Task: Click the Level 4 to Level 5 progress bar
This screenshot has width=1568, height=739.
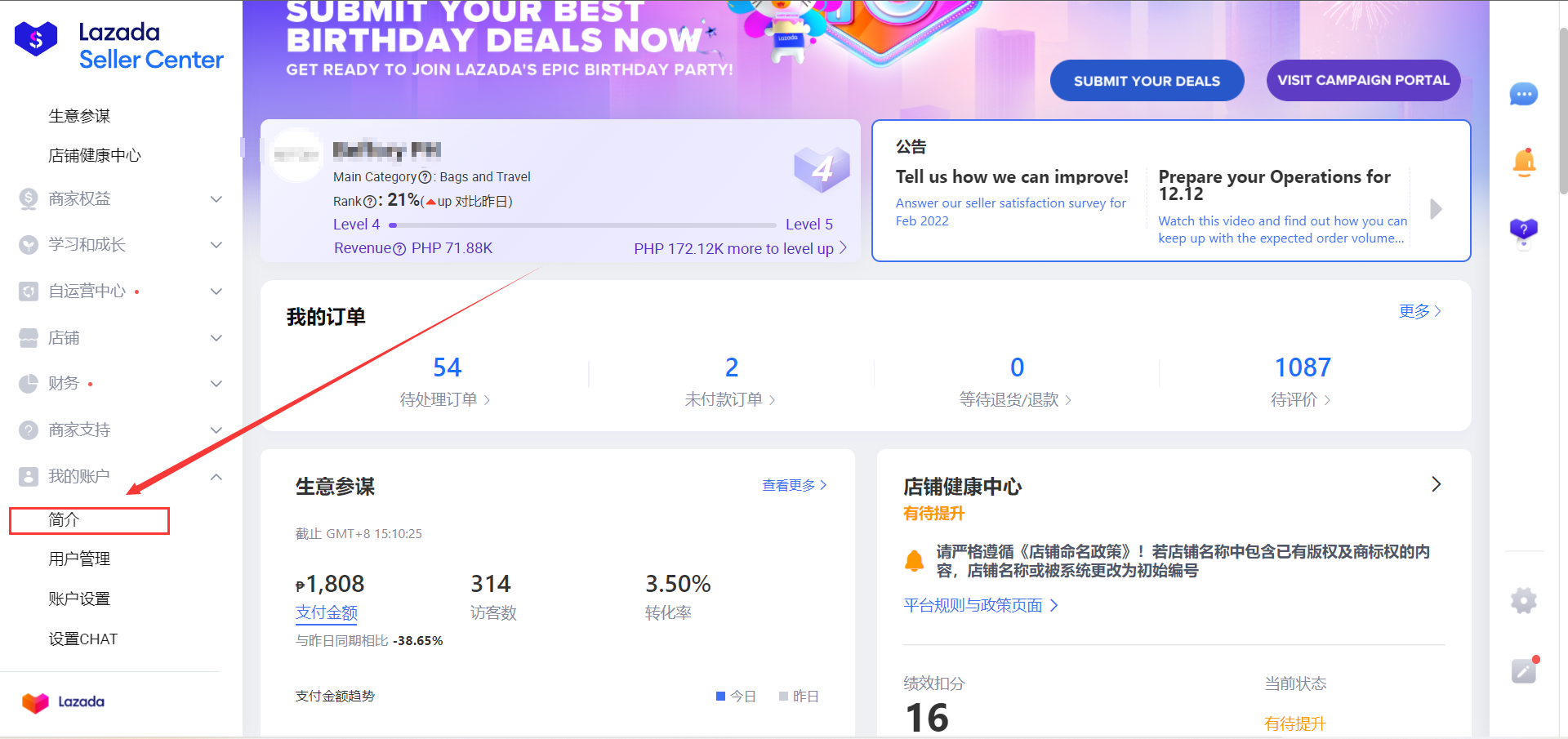Action: (583, 225)
